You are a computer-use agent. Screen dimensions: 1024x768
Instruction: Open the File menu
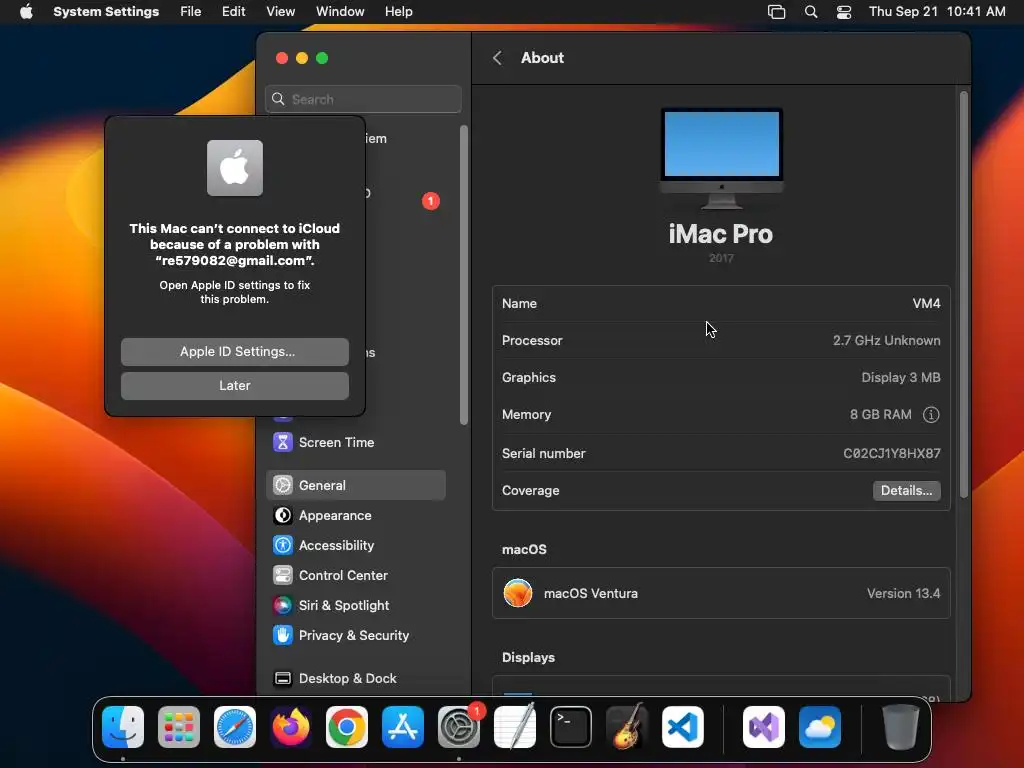191,12
